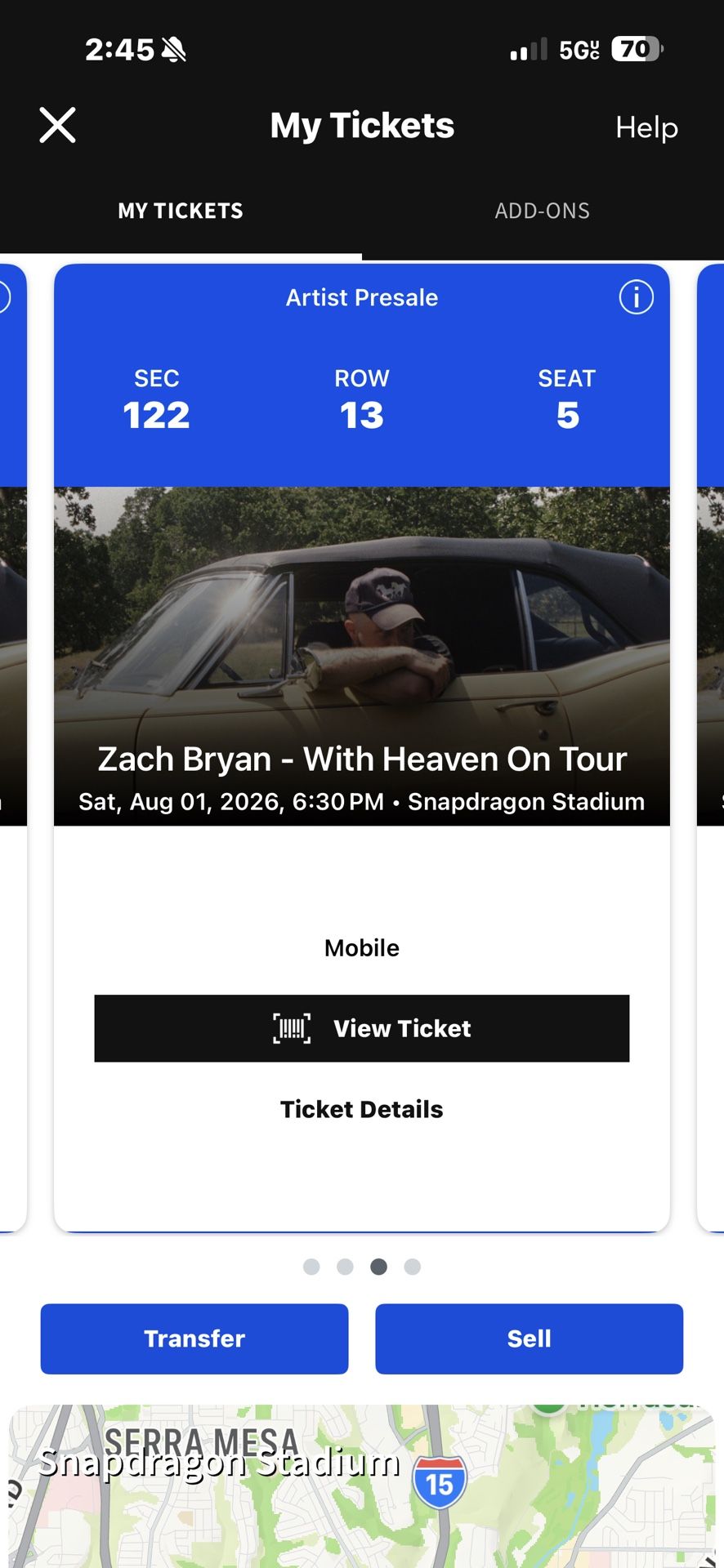Tap the barcode icon on View Ticket
The height and width of the screenshot is (1568, 724).
291,1029
